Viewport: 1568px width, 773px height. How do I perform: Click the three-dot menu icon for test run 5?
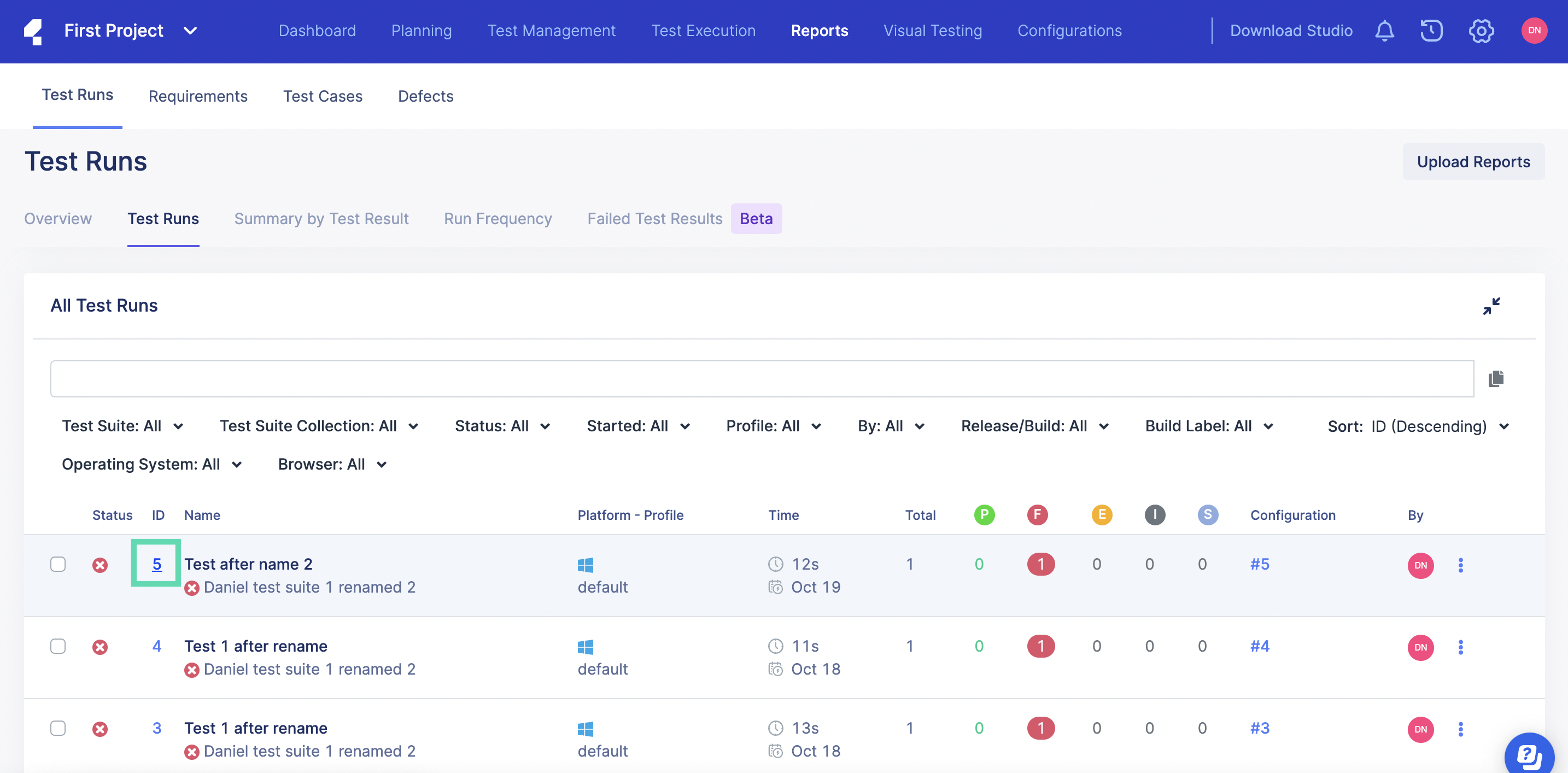pos(1460,565)
